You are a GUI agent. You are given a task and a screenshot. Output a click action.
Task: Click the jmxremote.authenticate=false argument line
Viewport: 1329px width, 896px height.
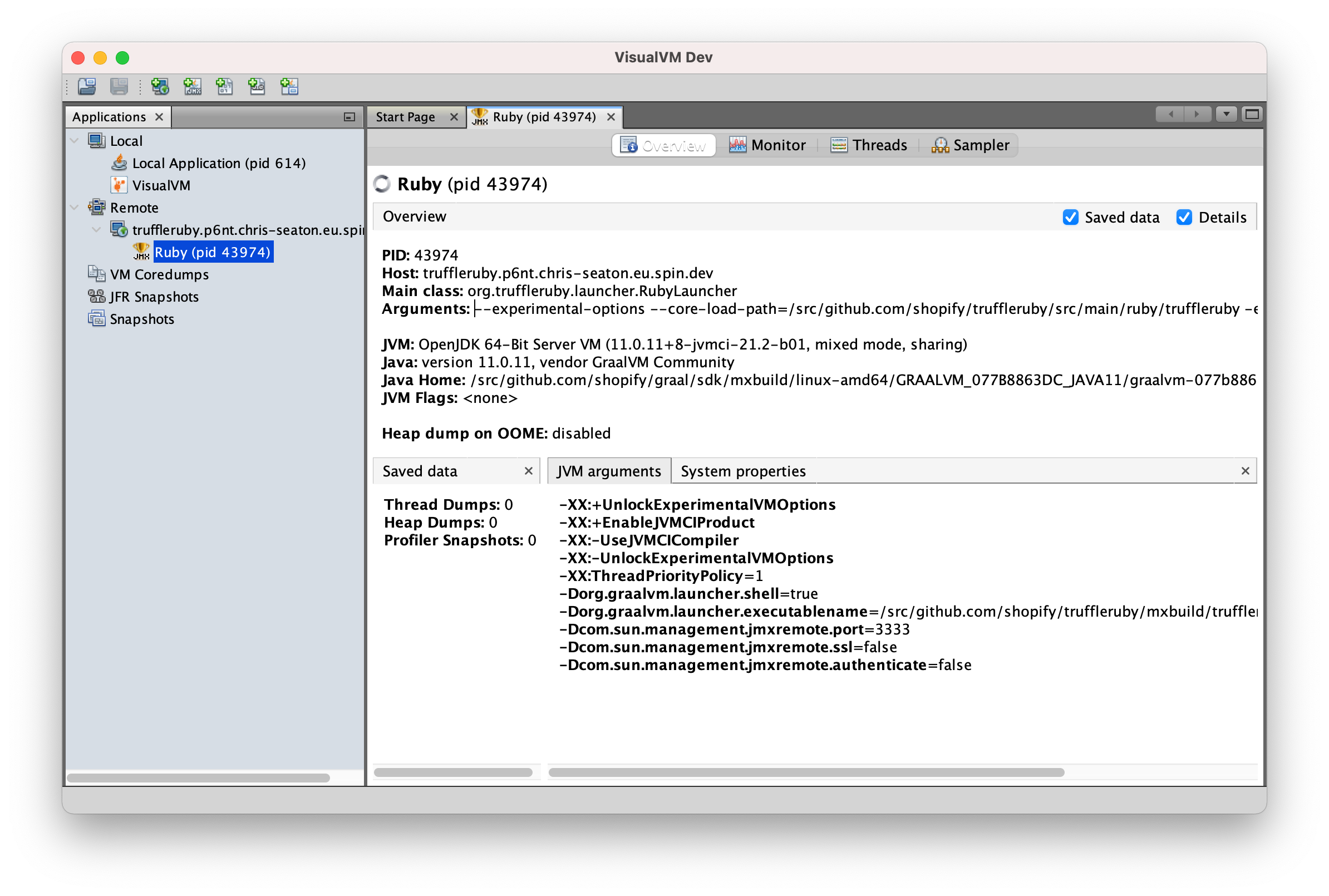tap(765, 664)
